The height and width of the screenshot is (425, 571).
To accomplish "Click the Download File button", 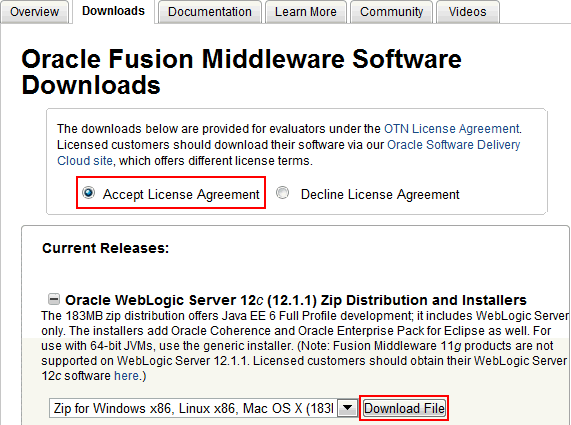I will click(x=404, y=408).
